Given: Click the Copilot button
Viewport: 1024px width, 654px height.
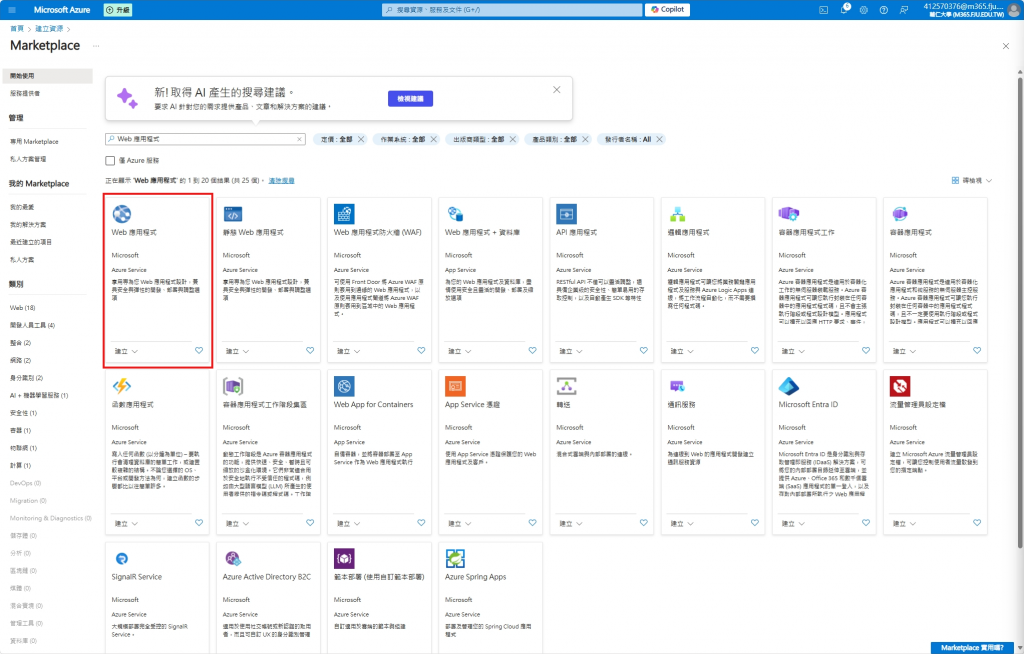Looking at the screenshot, I should [x=667, y=9].
